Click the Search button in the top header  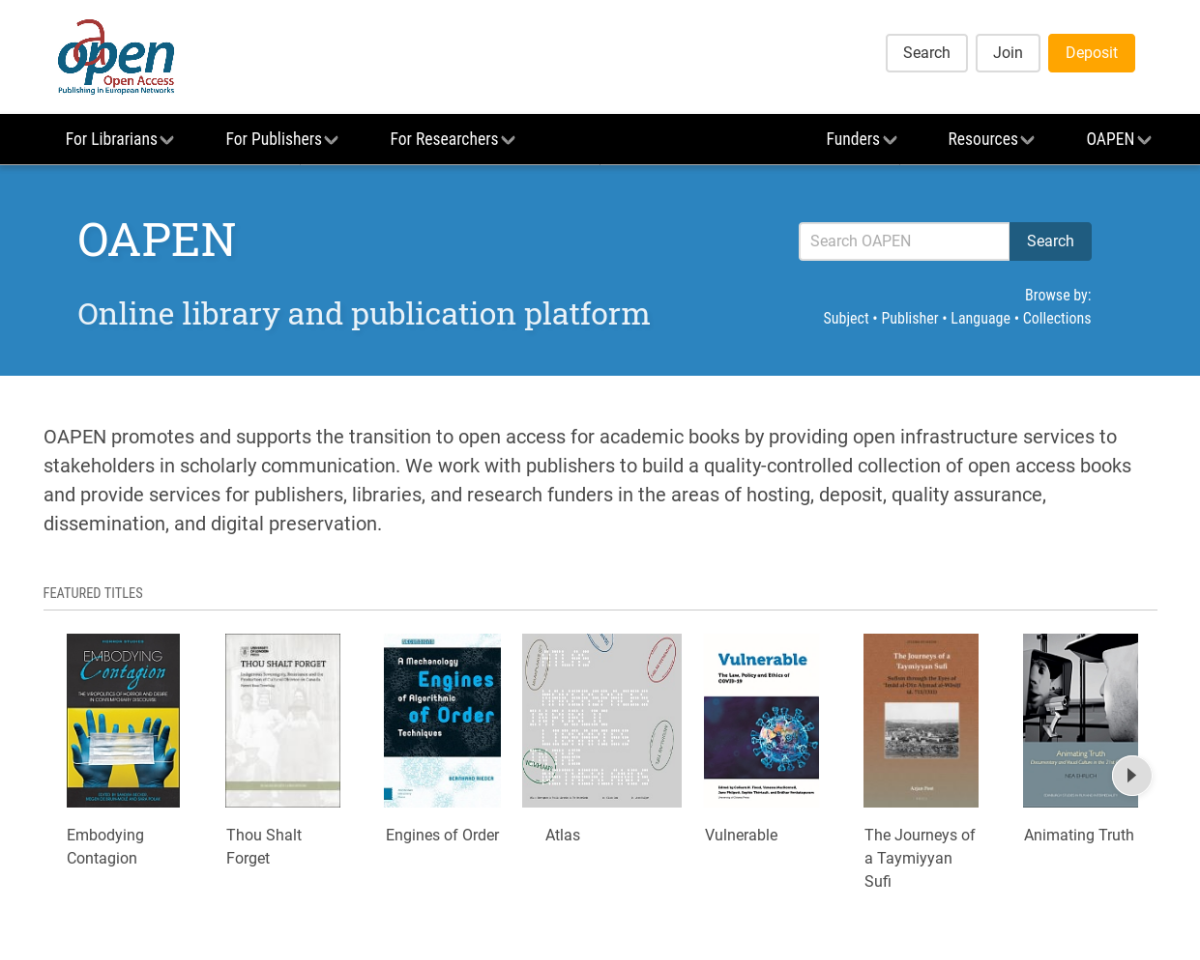pyautogui.click(x=926, y=53)
